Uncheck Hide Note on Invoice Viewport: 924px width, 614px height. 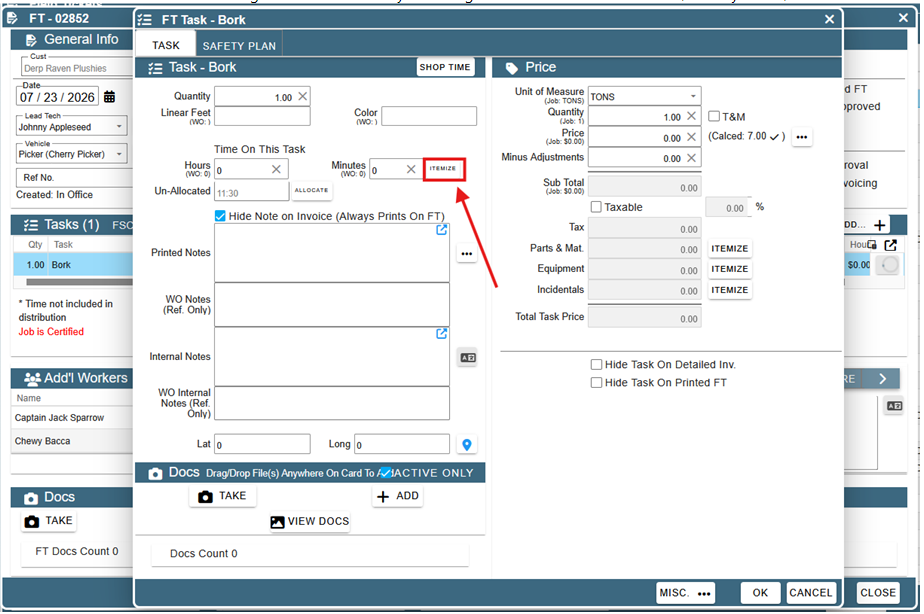click(220, 216)
